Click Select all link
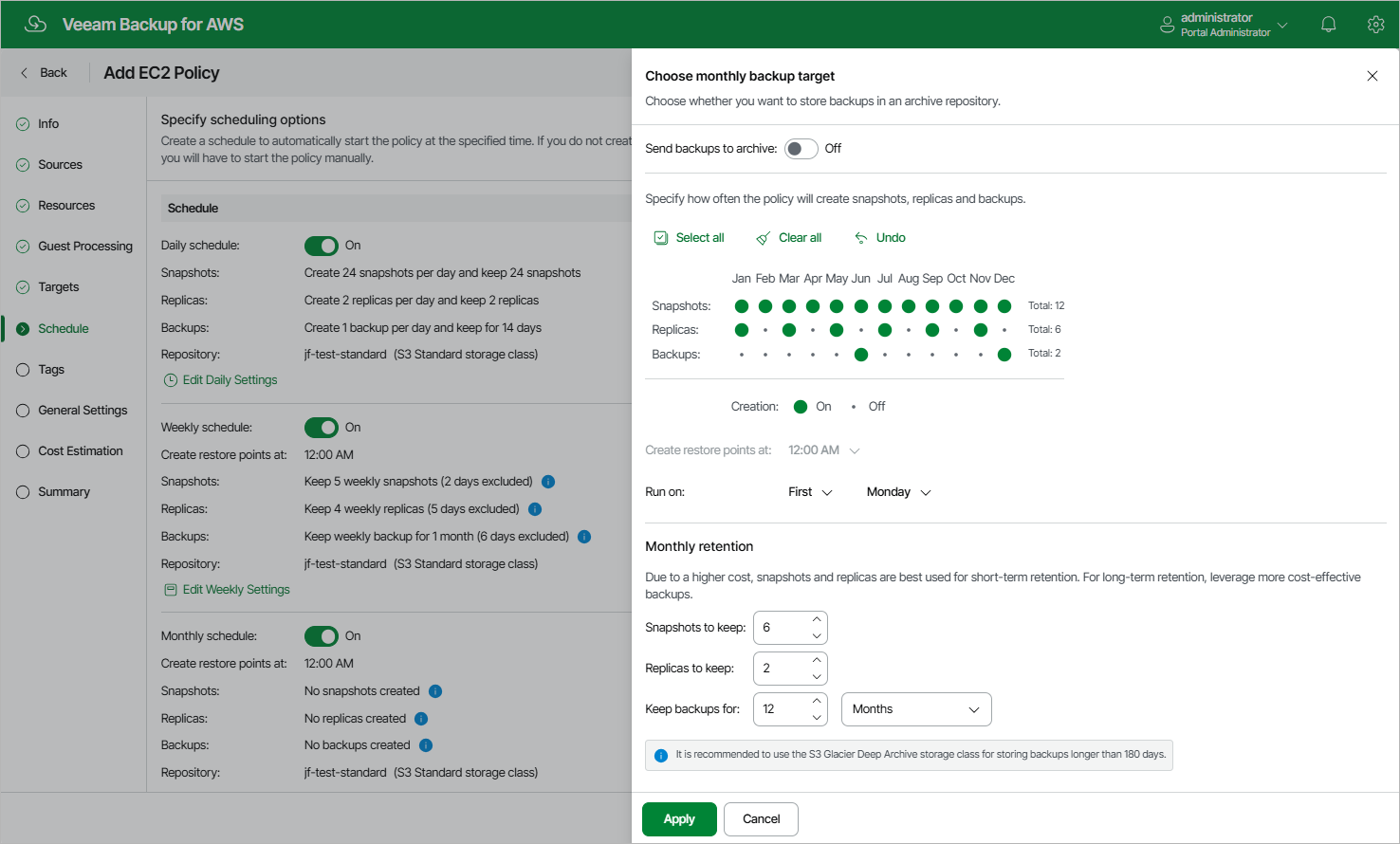 (700, 238)
